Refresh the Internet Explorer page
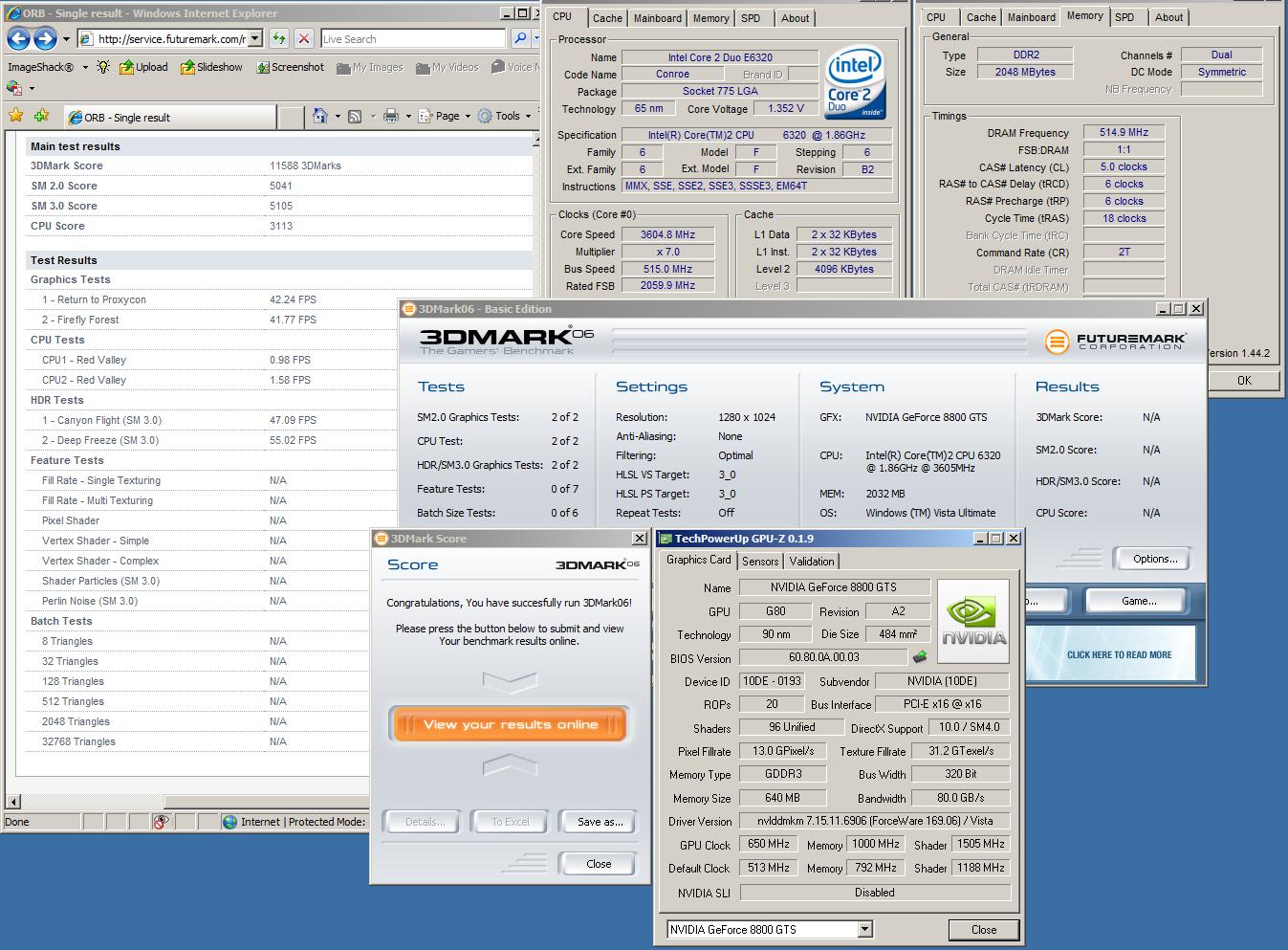The height and width of the screenshot is (950, 1288). [x=278, y=38]
